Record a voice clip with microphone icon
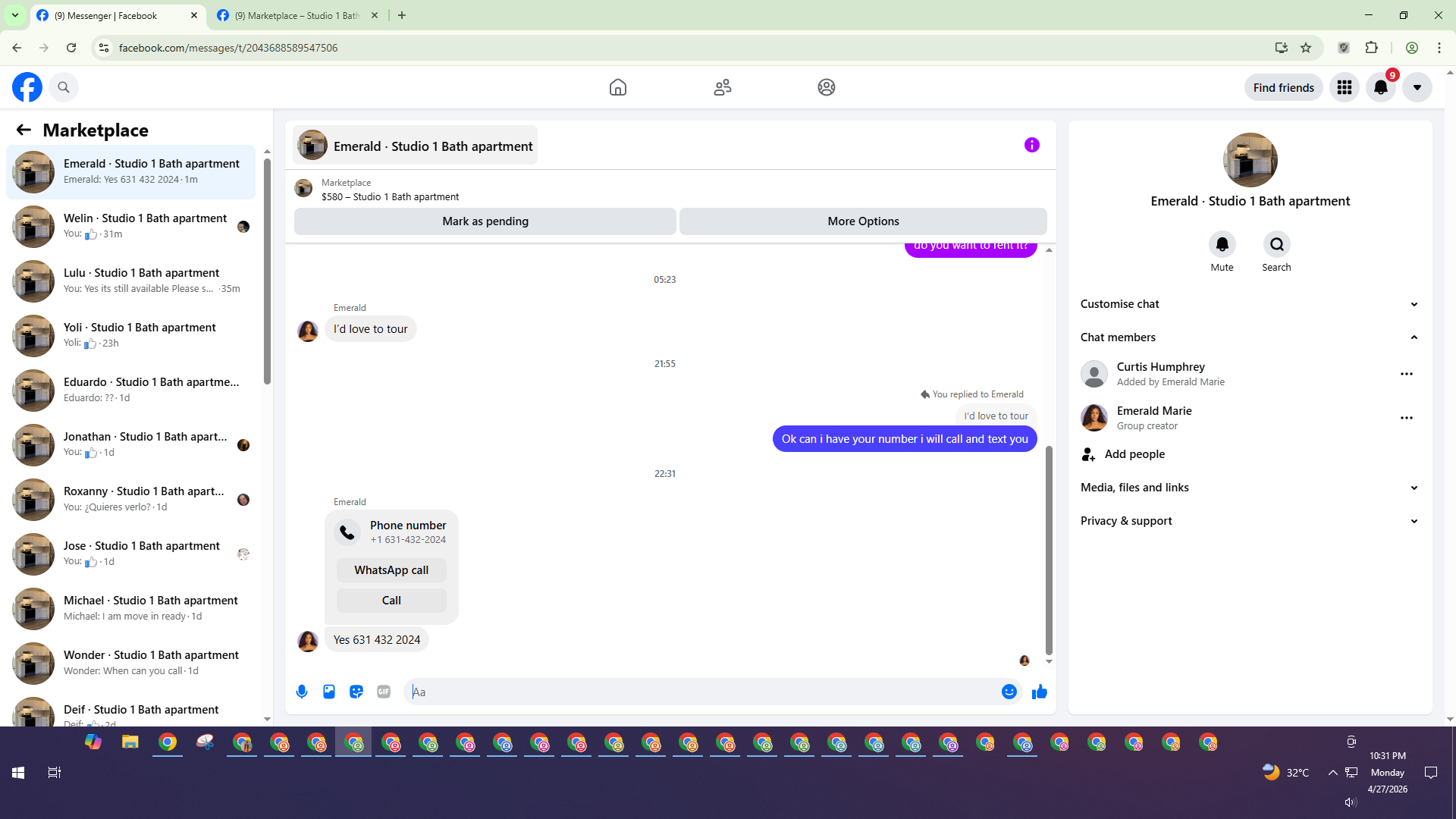The height and width of the screenshot is (819, 1456). (302, 692)
